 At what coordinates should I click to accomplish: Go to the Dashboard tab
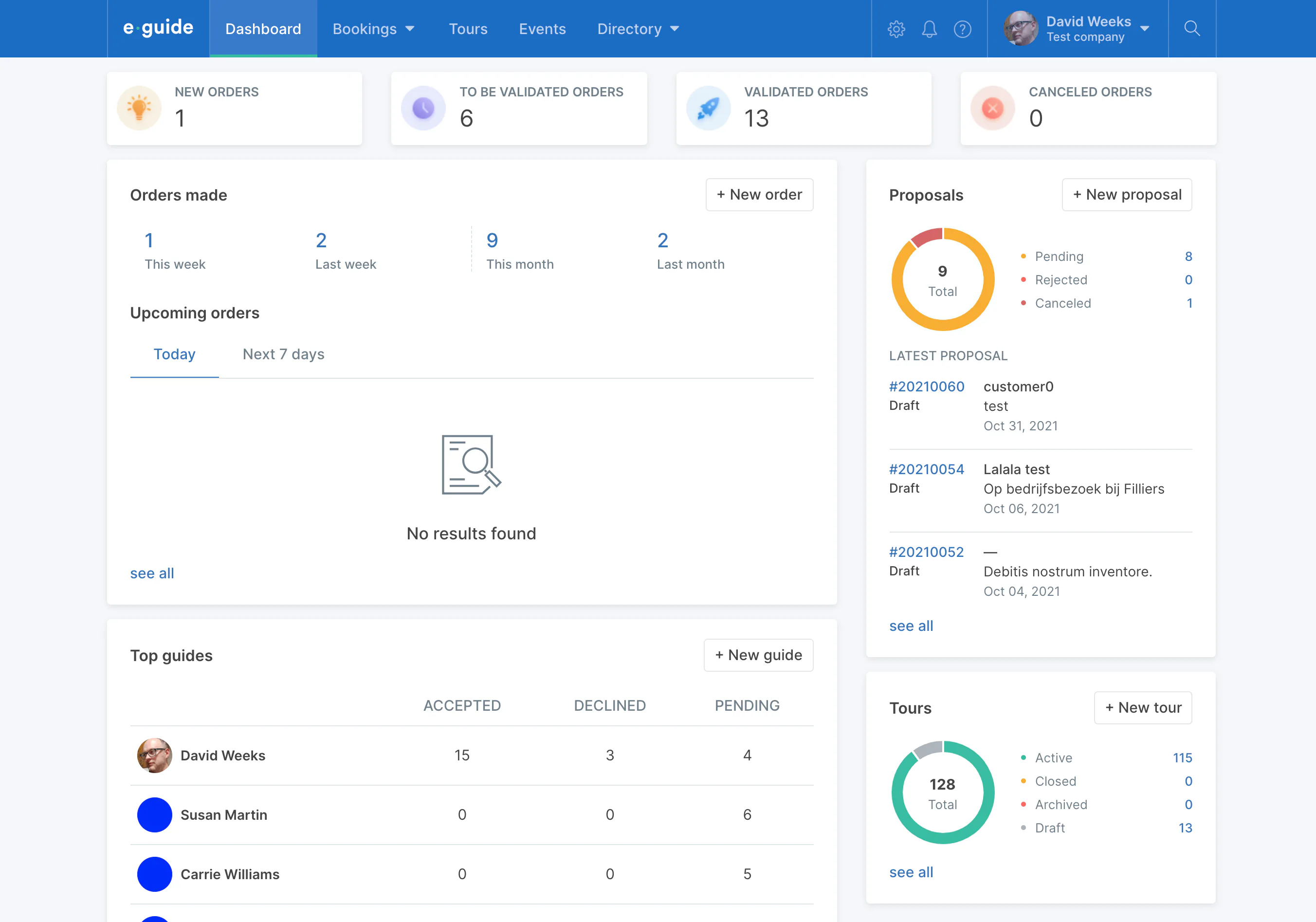point(263,29)
